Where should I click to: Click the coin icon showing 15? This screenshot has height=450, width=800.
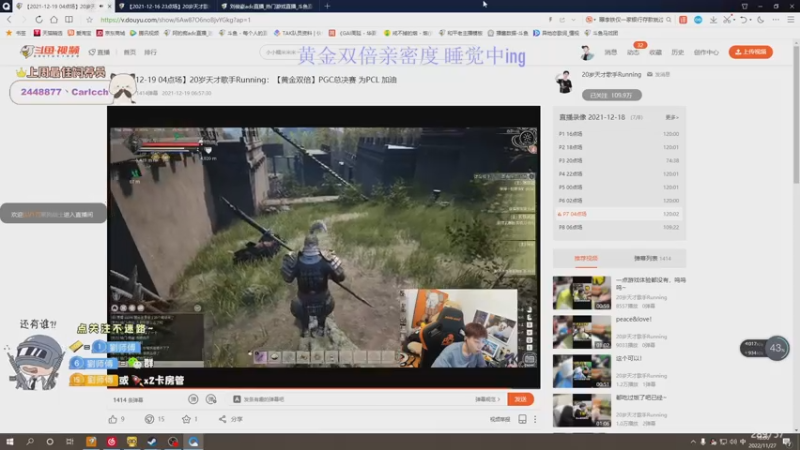(x=149, y=419)
